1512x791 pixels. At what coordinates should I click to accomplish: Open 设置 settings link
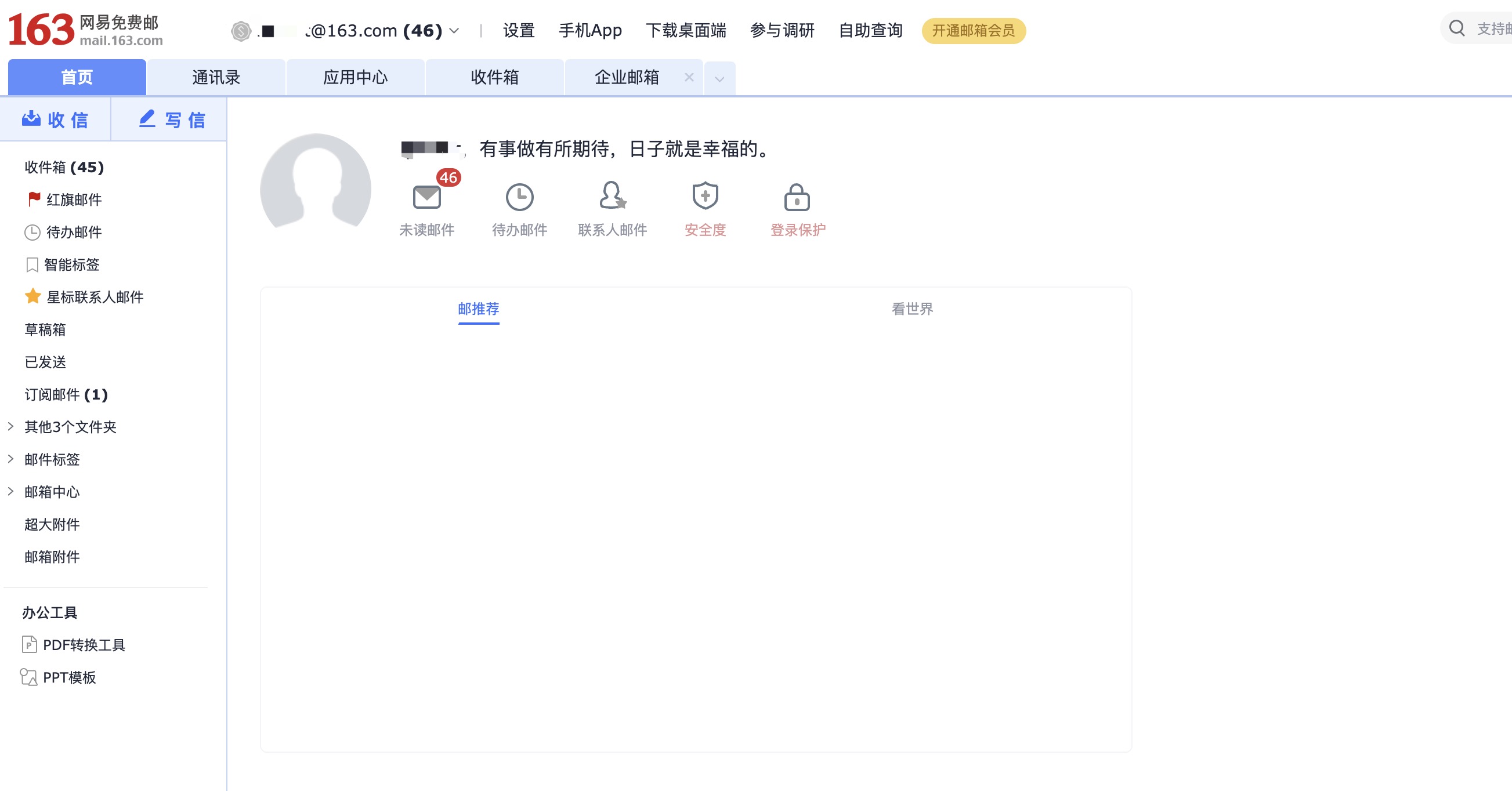(519, 31)
